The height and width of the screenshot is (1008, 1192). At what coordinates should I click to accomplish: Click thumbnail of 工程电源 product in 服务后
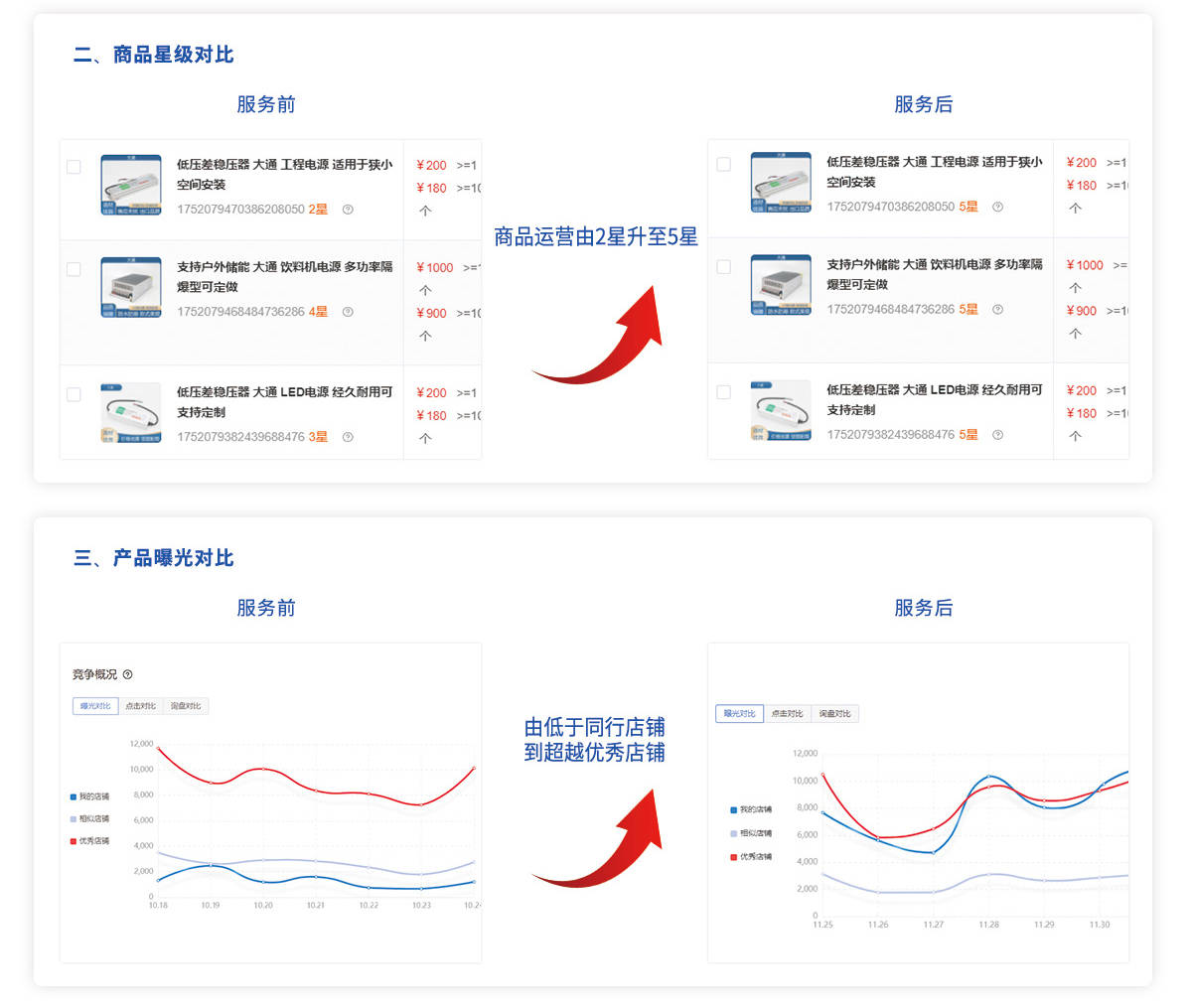pyautogui.click(x=781, y=183)
